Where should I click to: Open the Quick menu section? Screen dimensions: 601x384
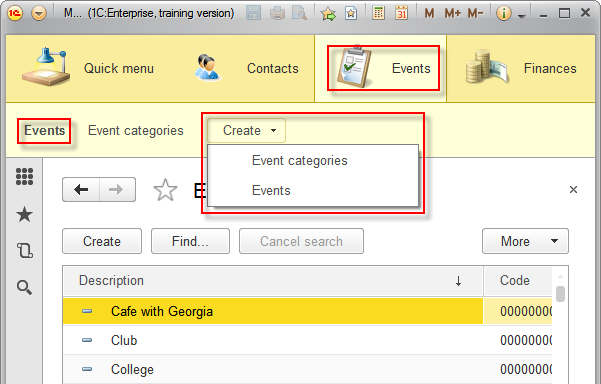pyautogui.click(x=88, y=68)
